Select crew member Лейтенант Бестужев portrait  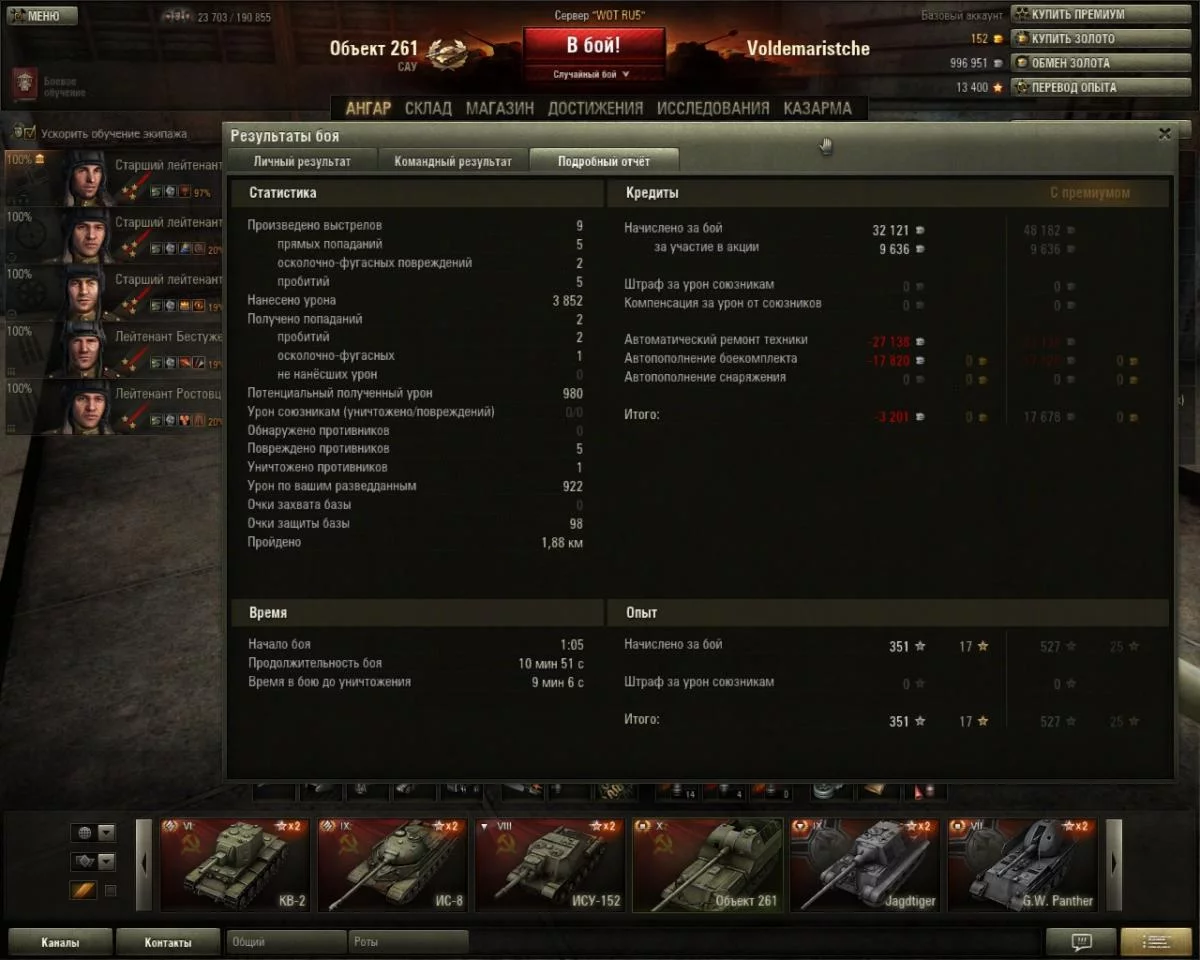tap(88, 350)
